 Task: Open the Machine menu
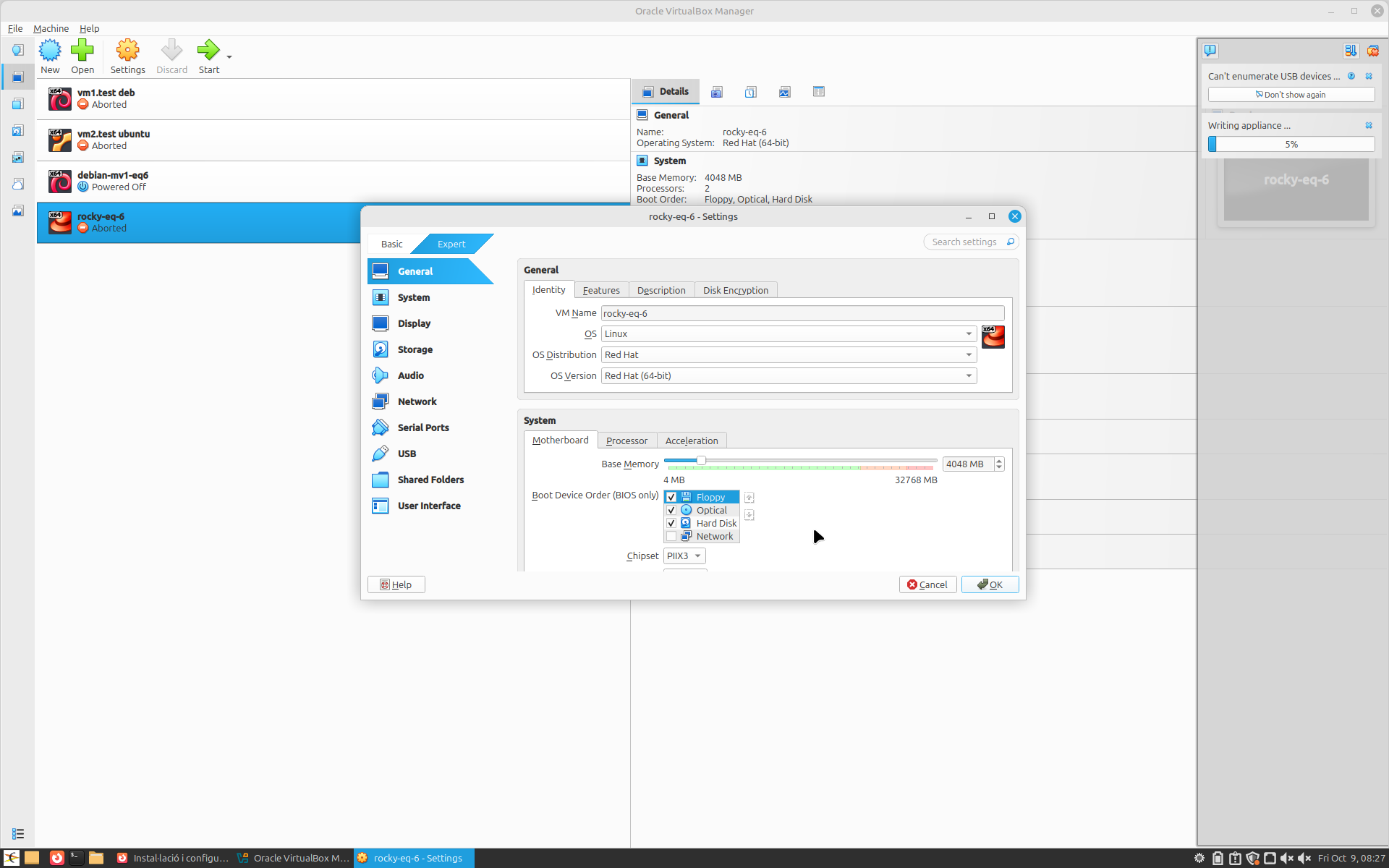tap(51, 28)
